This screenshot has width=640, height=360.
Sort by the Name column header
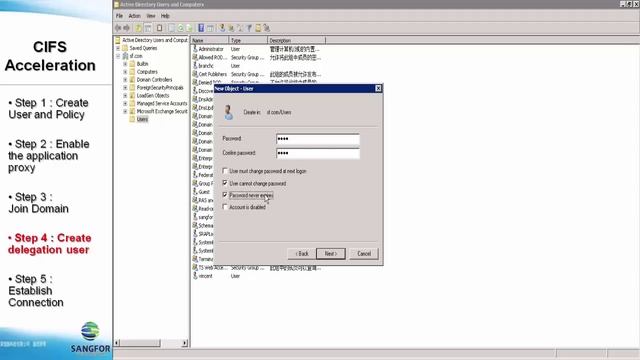click(x=210, y=40)
